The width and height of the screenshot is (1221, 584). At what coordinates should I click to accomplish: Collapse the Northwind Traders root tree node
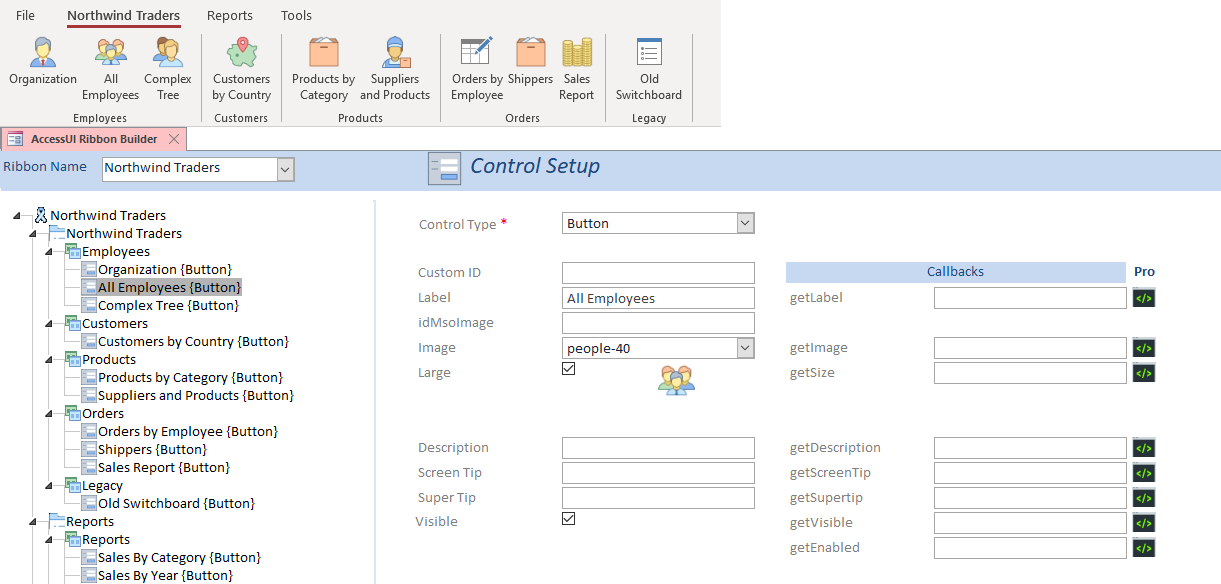click(x=19, y=216)
